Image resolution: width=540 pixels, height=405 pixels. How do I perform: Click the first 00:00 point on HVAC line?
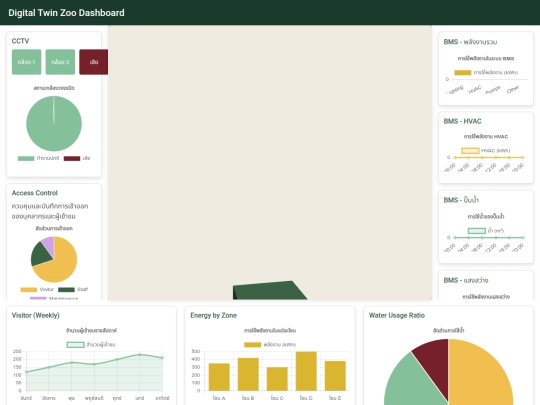[455, 157]
